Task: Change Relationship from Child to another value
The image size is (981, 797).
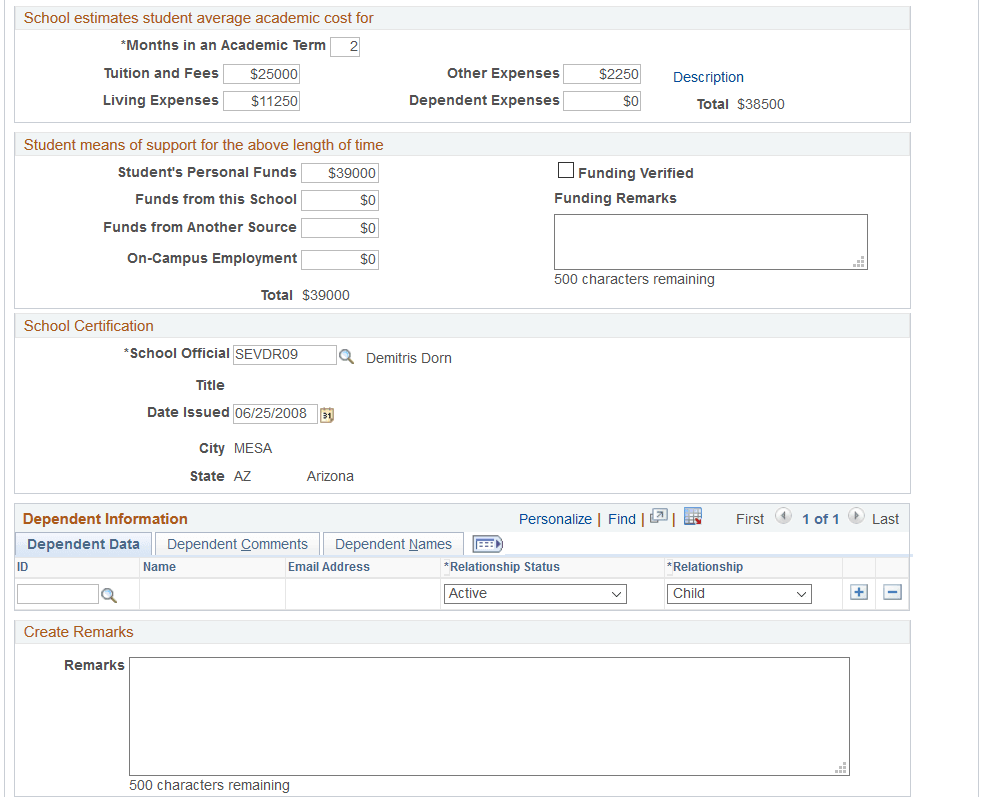Action: (x=739, y=593)
